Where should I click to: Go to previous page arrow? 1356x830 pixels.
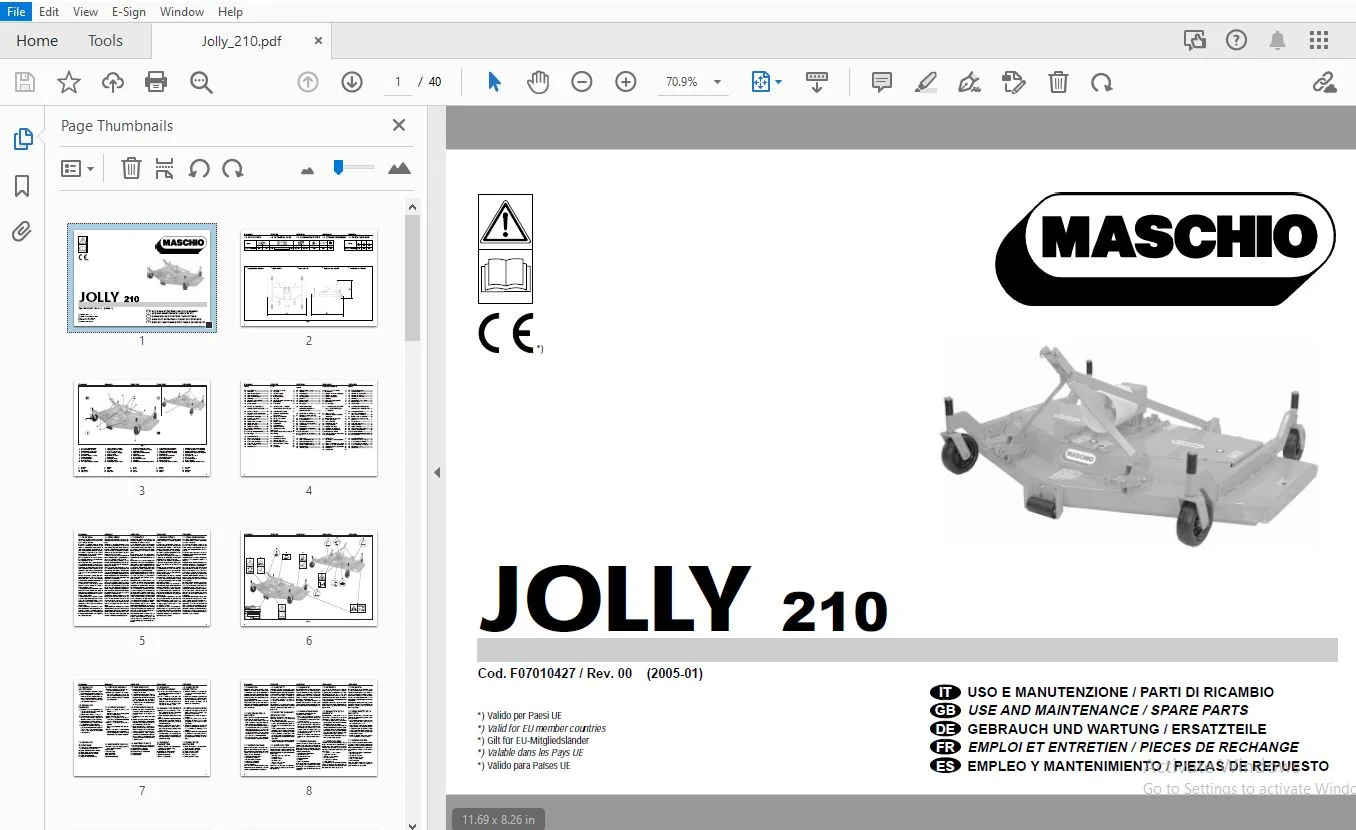pos(308,82)
